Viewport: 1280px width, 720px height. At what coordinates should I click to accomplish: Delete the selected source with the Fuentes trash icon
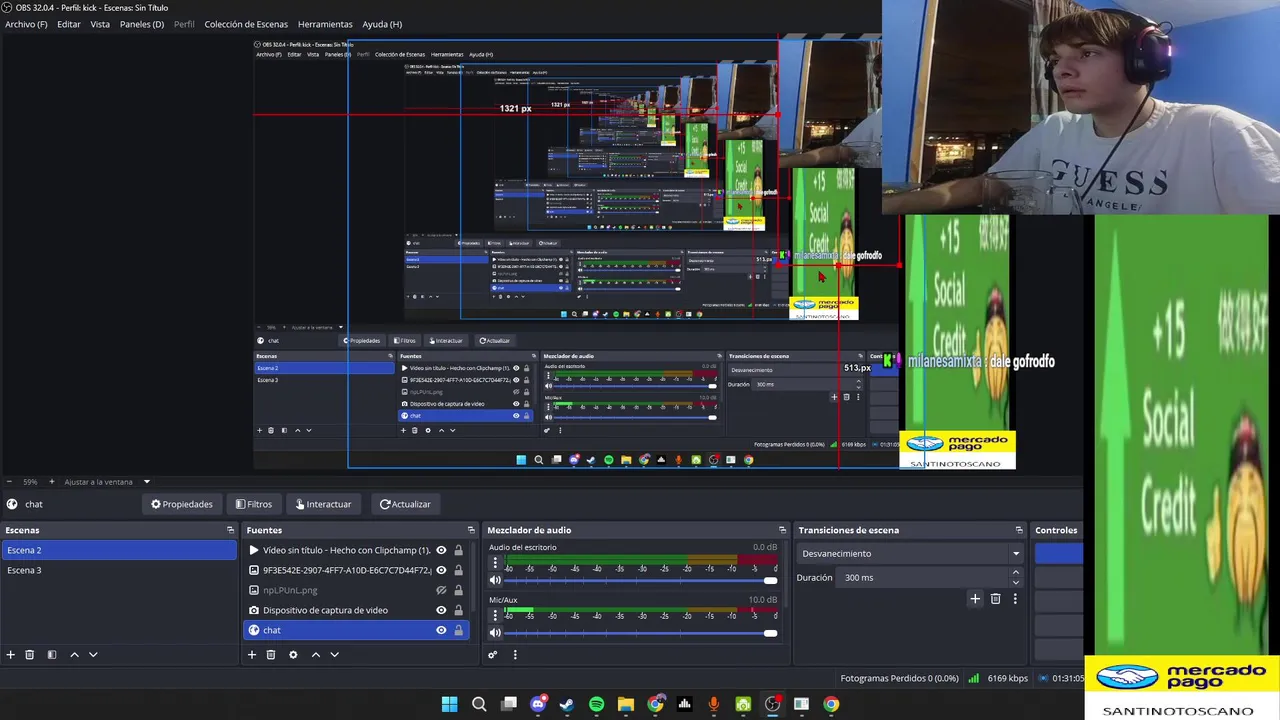[x=271, y=655]
